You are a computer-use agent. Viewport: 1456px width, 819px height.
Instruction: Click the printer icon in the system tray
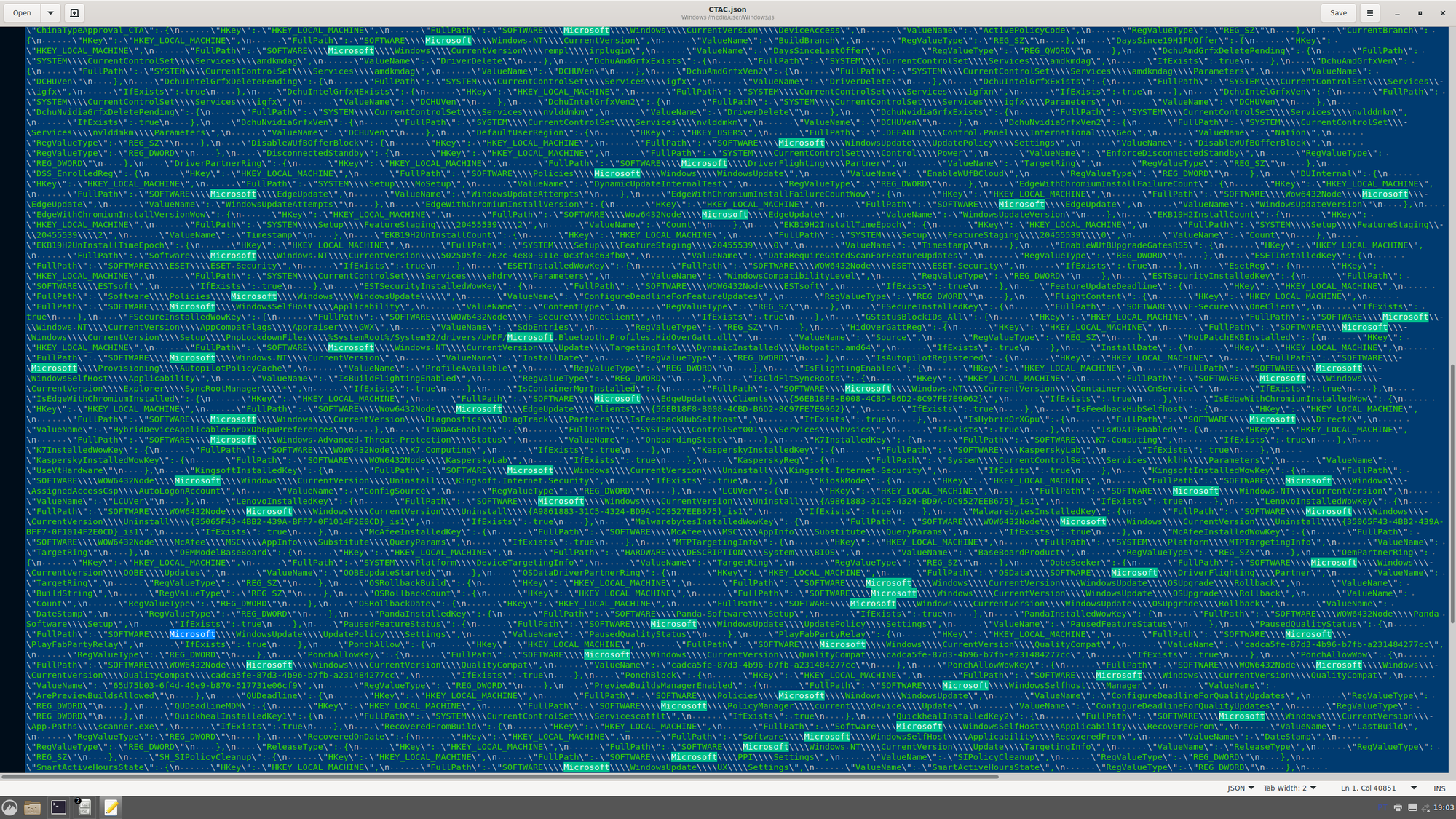(1398, 807)
